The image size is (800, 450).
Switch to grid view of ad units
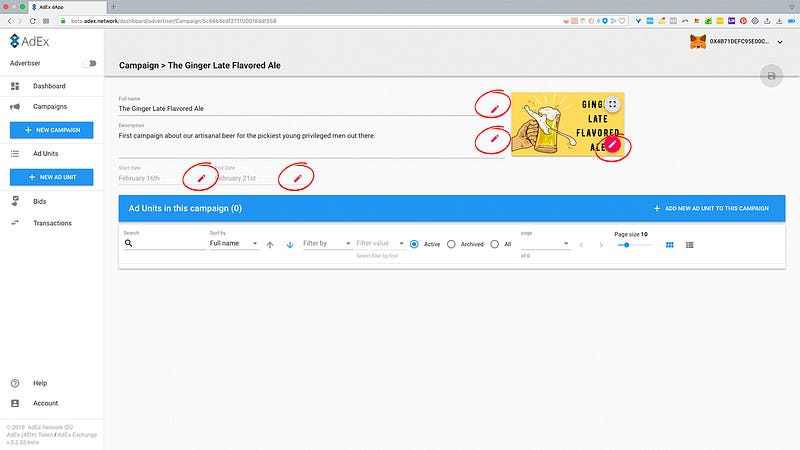pyautogui.click(x=669, y=245)
